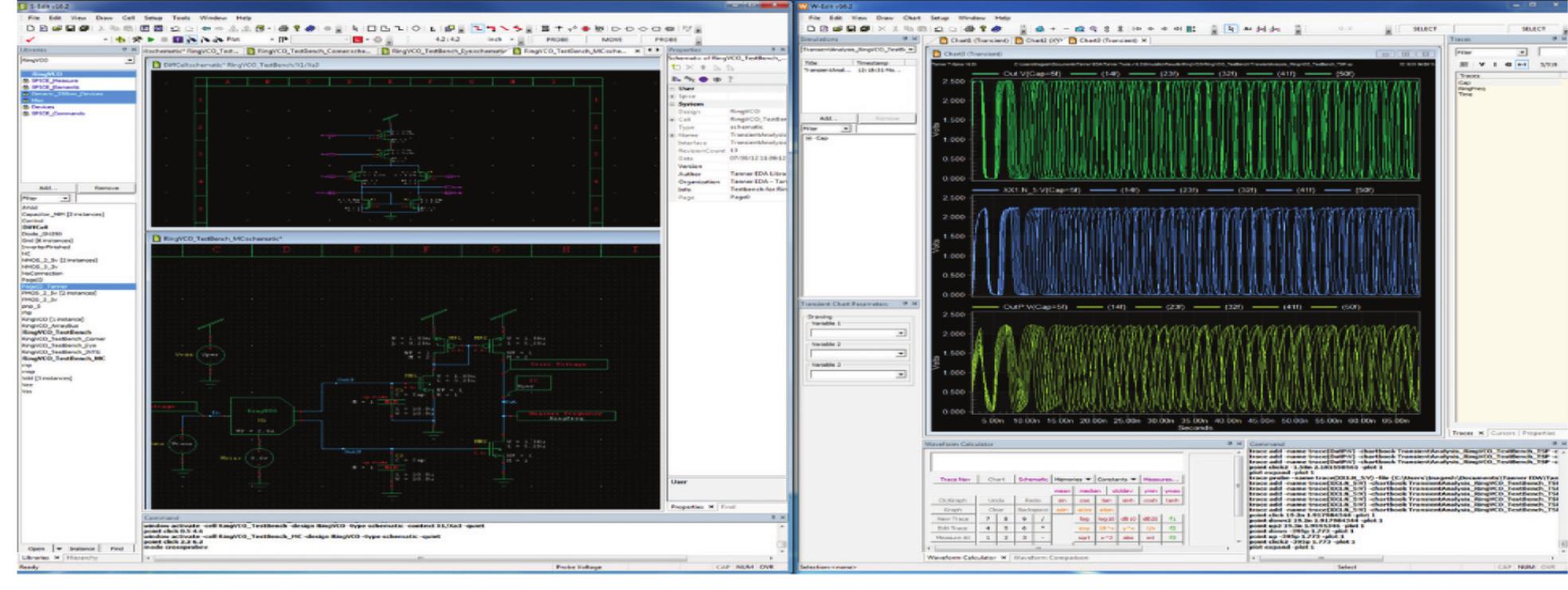Open Tools menu in S-Edit window
1568x590 pixels.
181,18
